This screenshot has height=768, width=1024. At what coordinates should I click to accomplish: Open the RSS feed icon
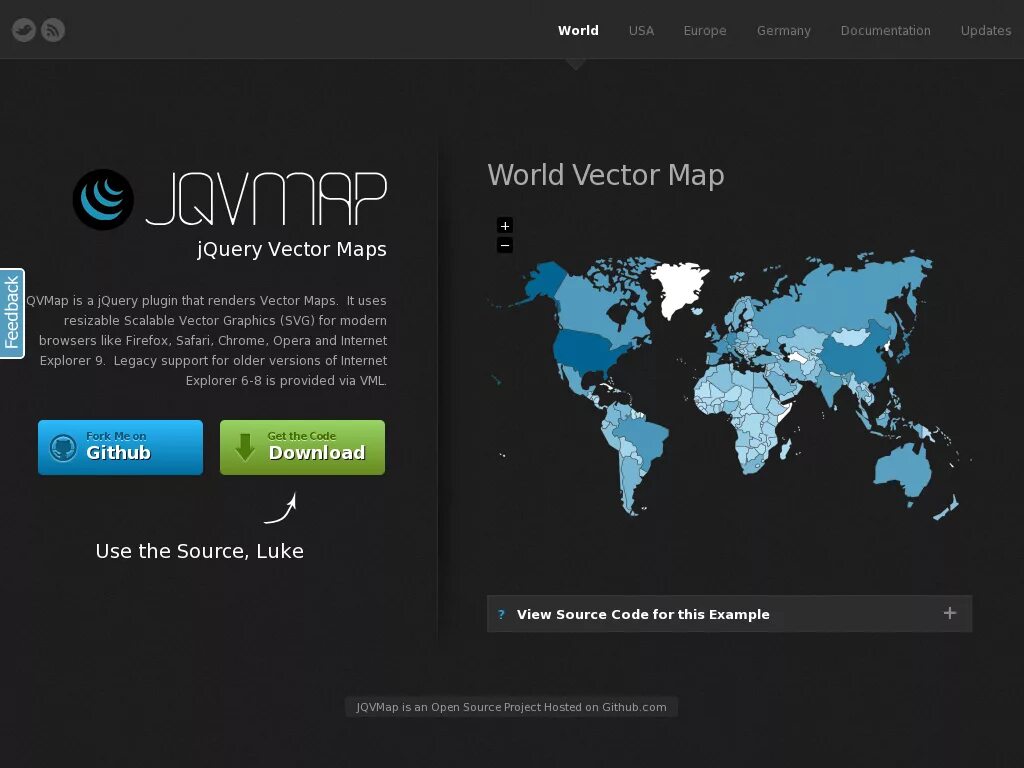(x=53, y=30)
